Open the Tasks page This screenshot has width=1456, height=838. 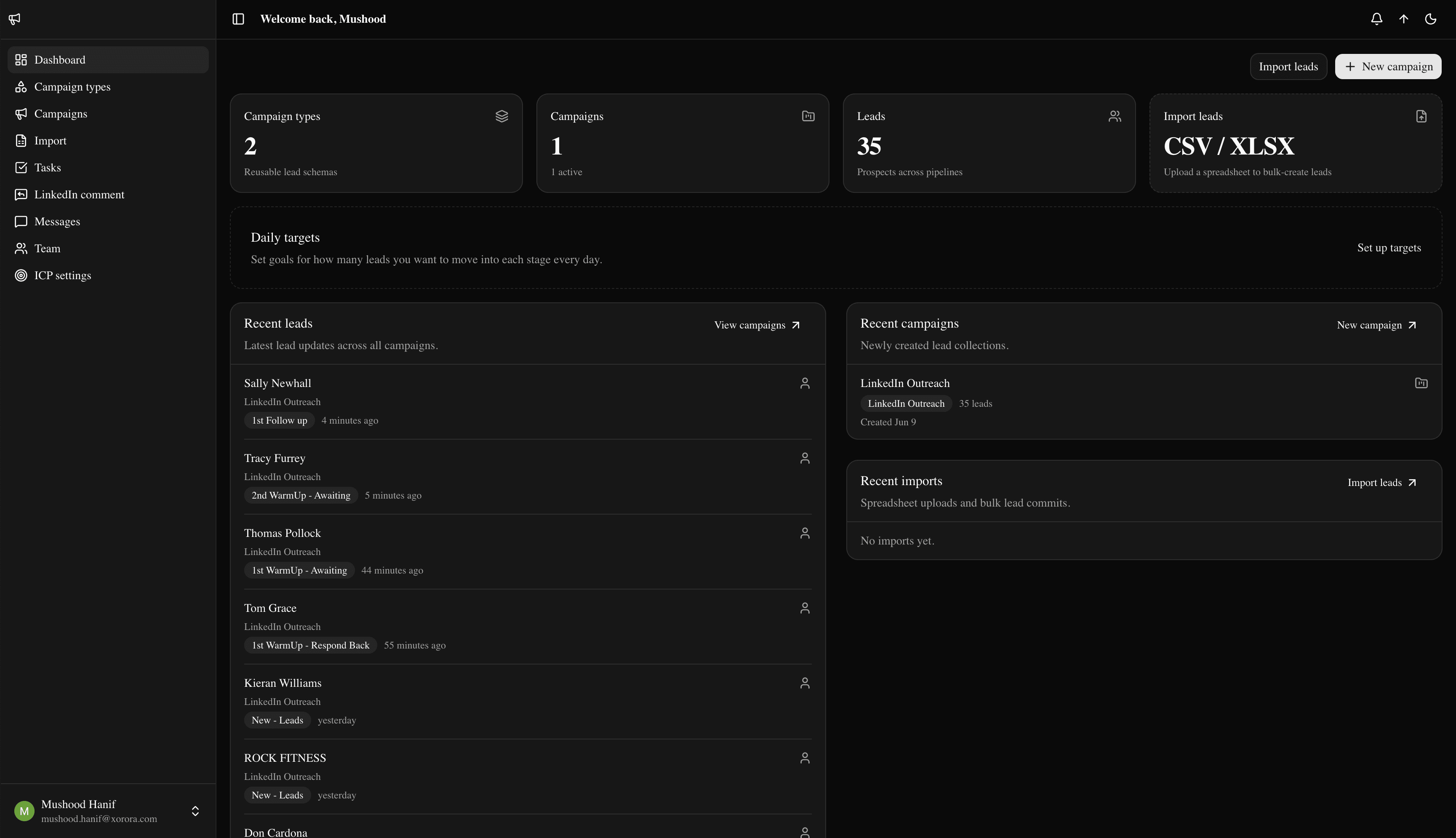point(108,168)
